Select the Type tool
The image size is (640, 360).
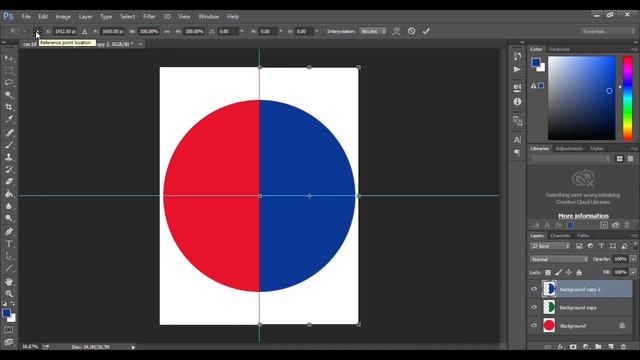[x=9, y=244]
